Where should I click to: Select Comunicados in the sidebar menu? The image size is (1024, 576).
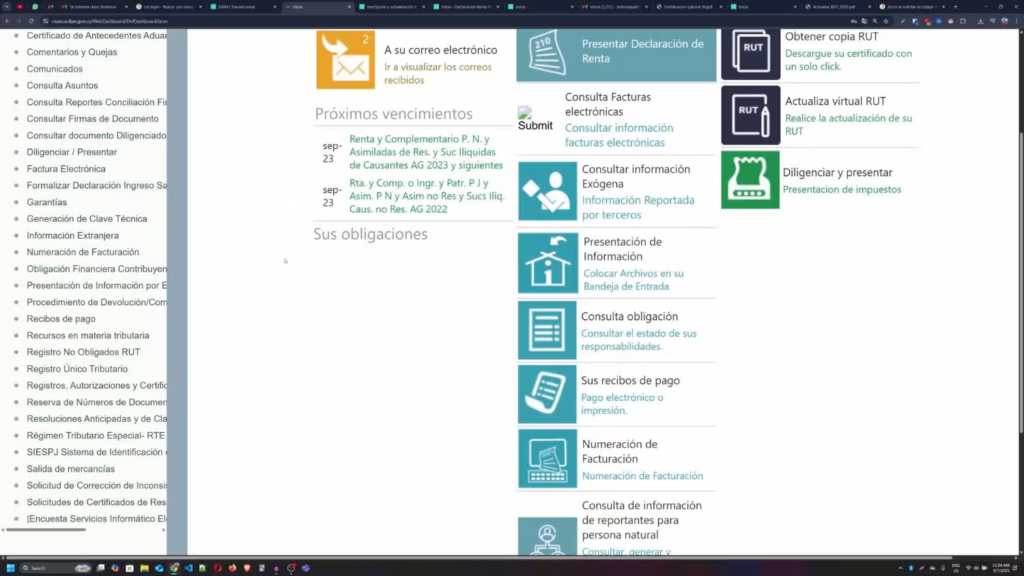point(54,69)
